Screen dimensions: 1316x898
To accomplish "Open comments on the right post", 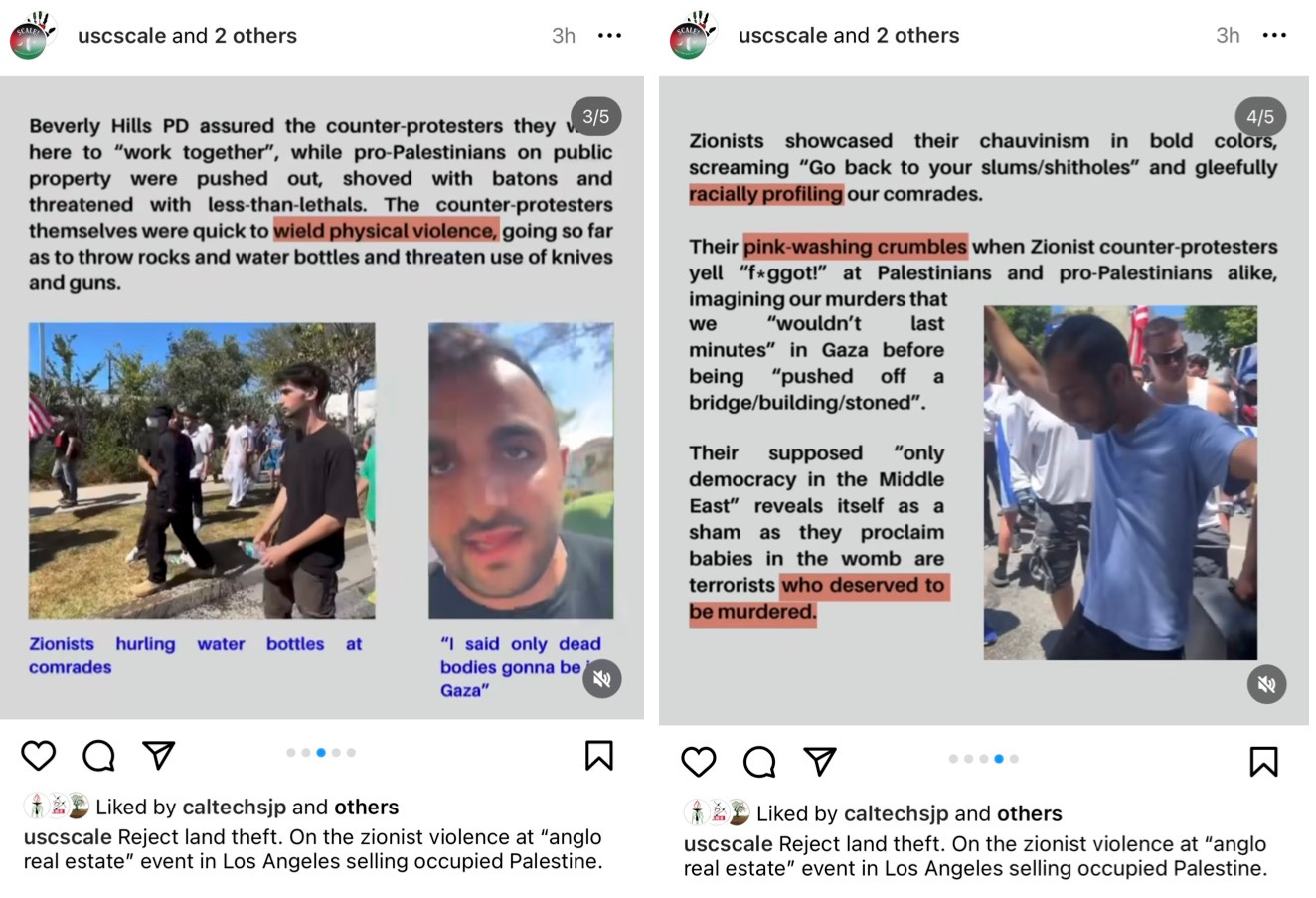I will (759, 762).
